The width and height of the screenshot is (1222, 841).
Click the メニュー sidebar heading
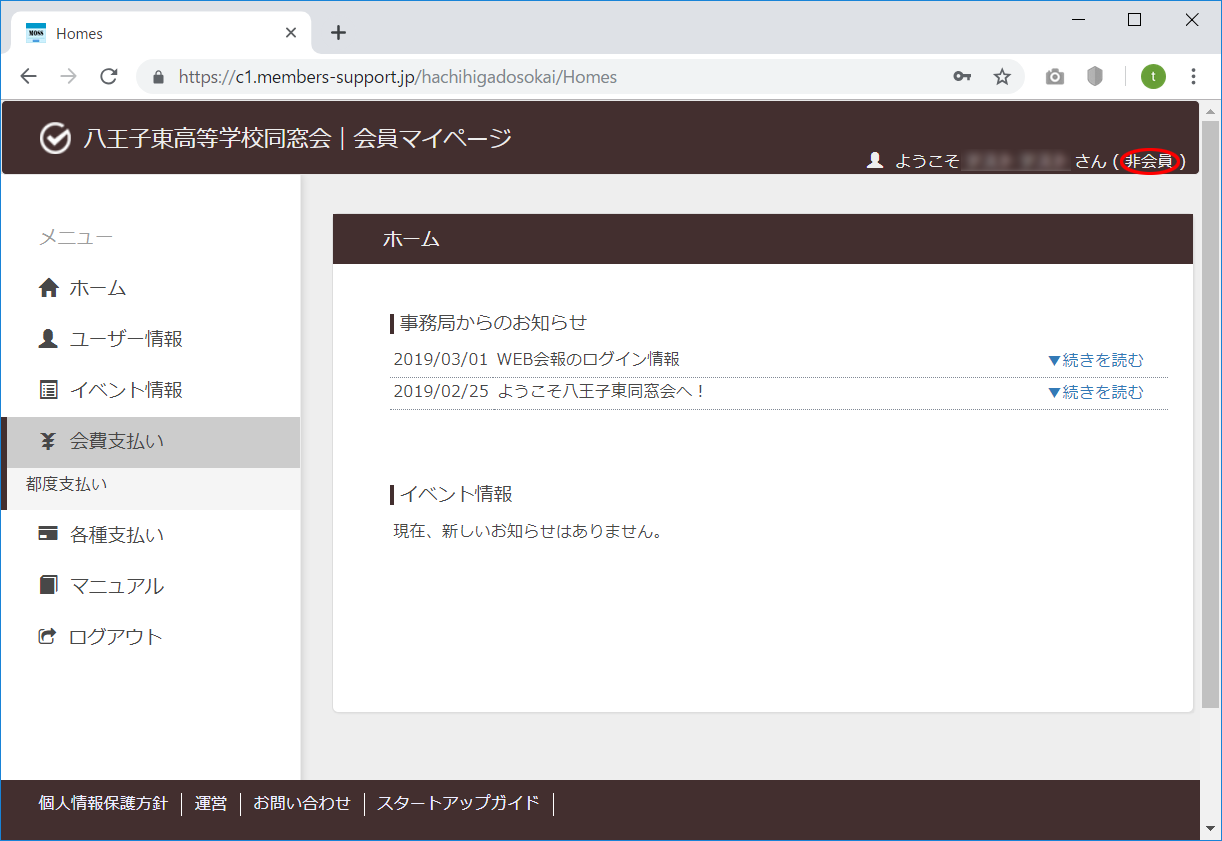tap(76, 237)
